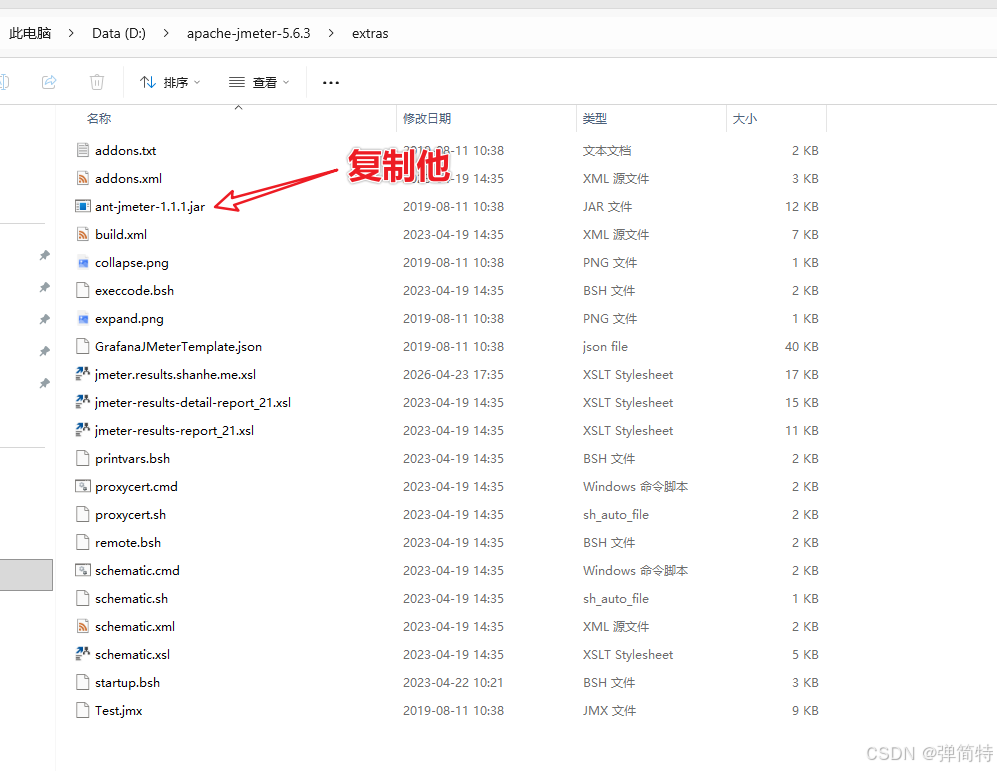The height and width of the screenshot is (771, 997).
Task: Select the schematic.xml file icon
Action: (x=83, y=625)
